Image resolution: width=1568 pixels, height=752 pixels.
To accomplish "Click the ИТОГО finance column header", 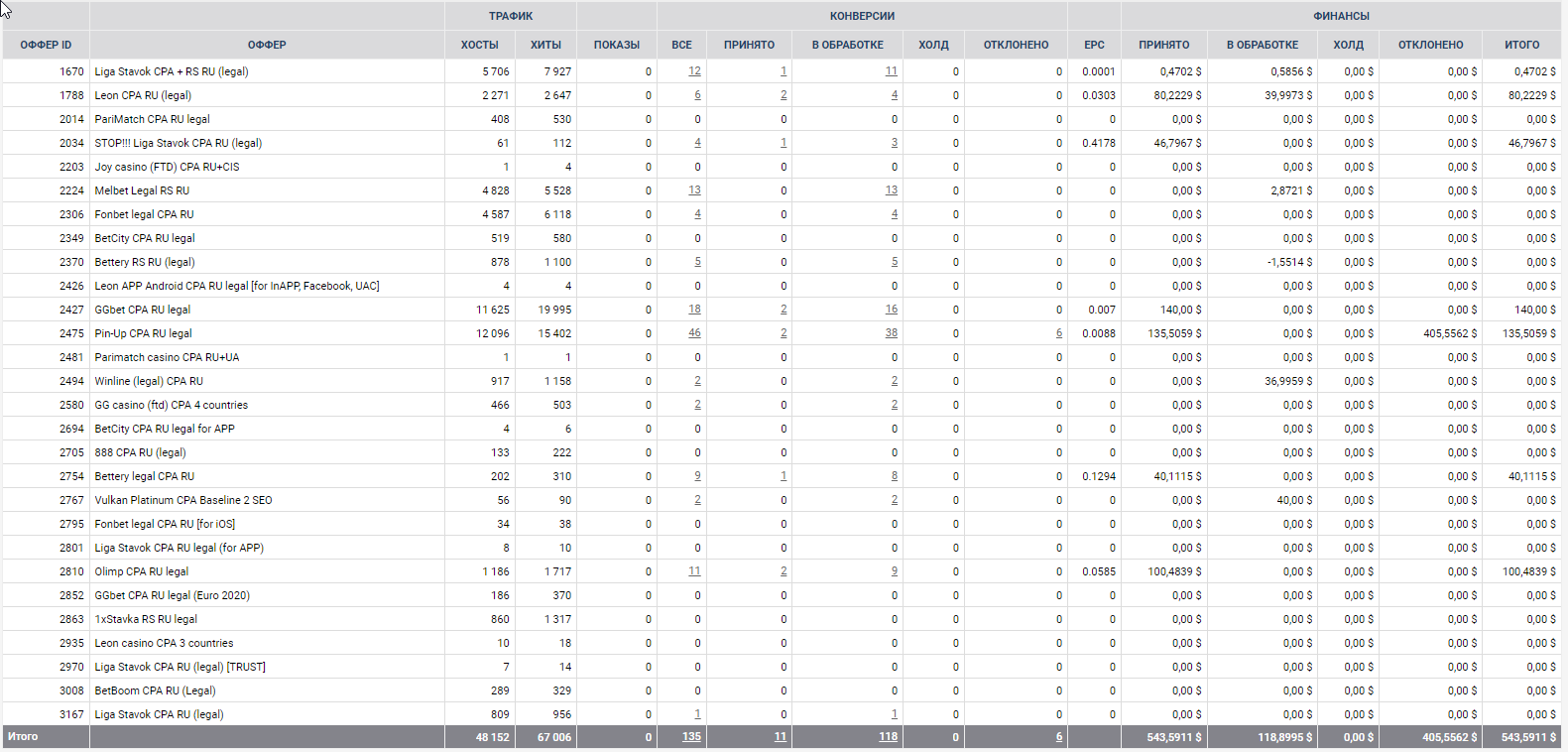I will (1521, 45).
